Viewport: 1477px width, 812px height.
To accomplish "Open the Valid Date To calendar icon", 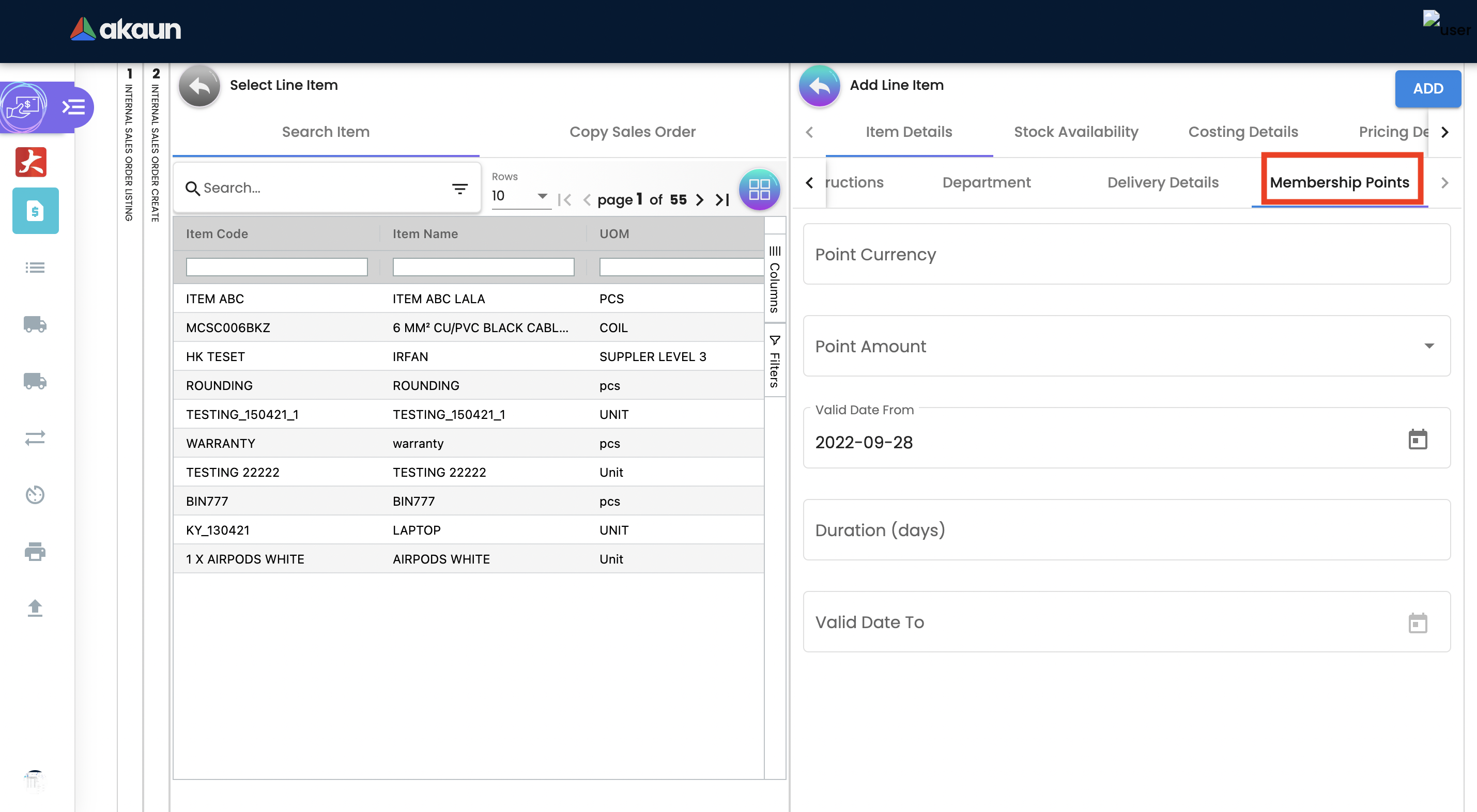I will [x=1417, y=622].
